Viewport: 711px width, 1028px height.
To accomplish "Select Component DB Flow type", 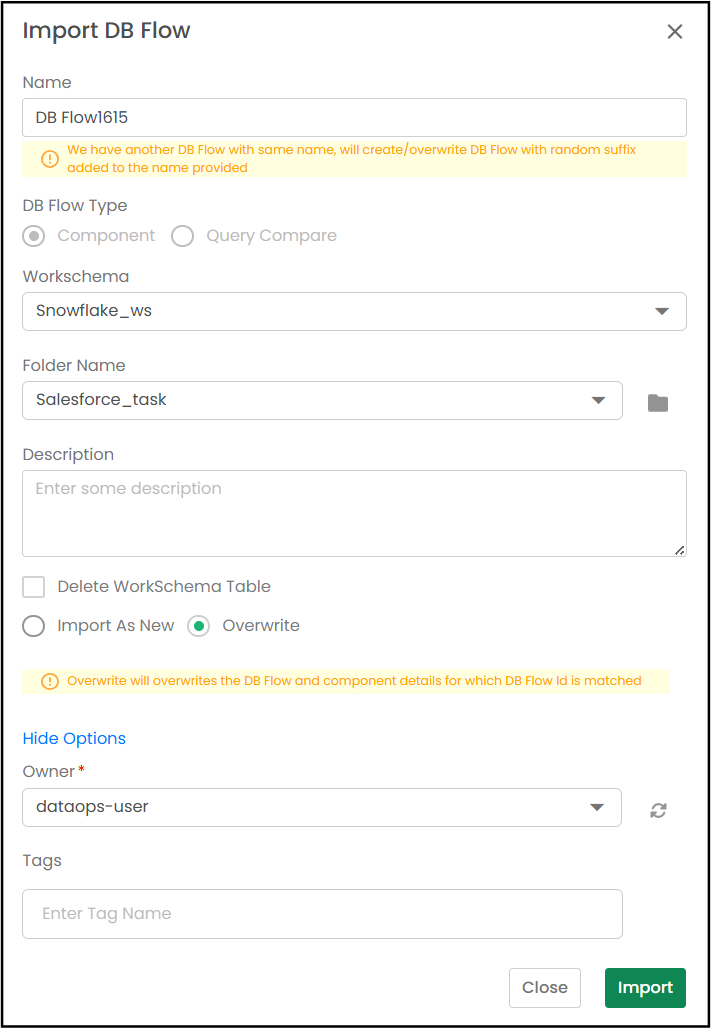I will (x=33, y=236).
